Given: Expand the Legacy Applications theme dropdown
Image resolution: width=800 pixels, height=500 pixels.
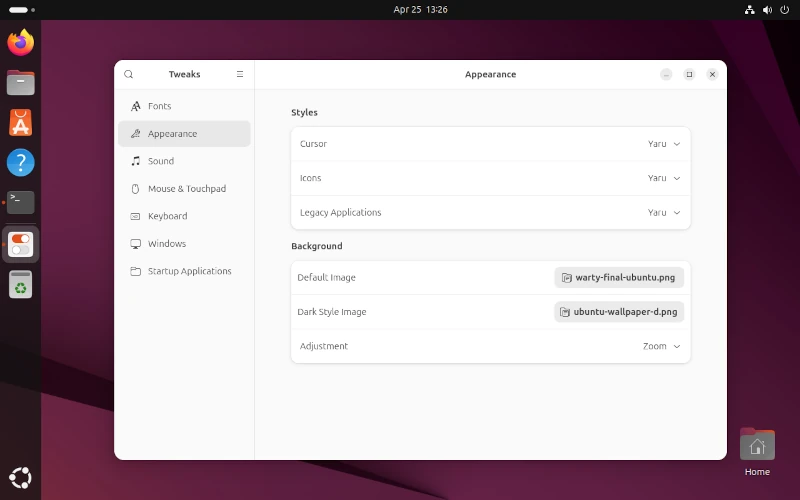Looking at the screenshot, I should tap(664, 212).
